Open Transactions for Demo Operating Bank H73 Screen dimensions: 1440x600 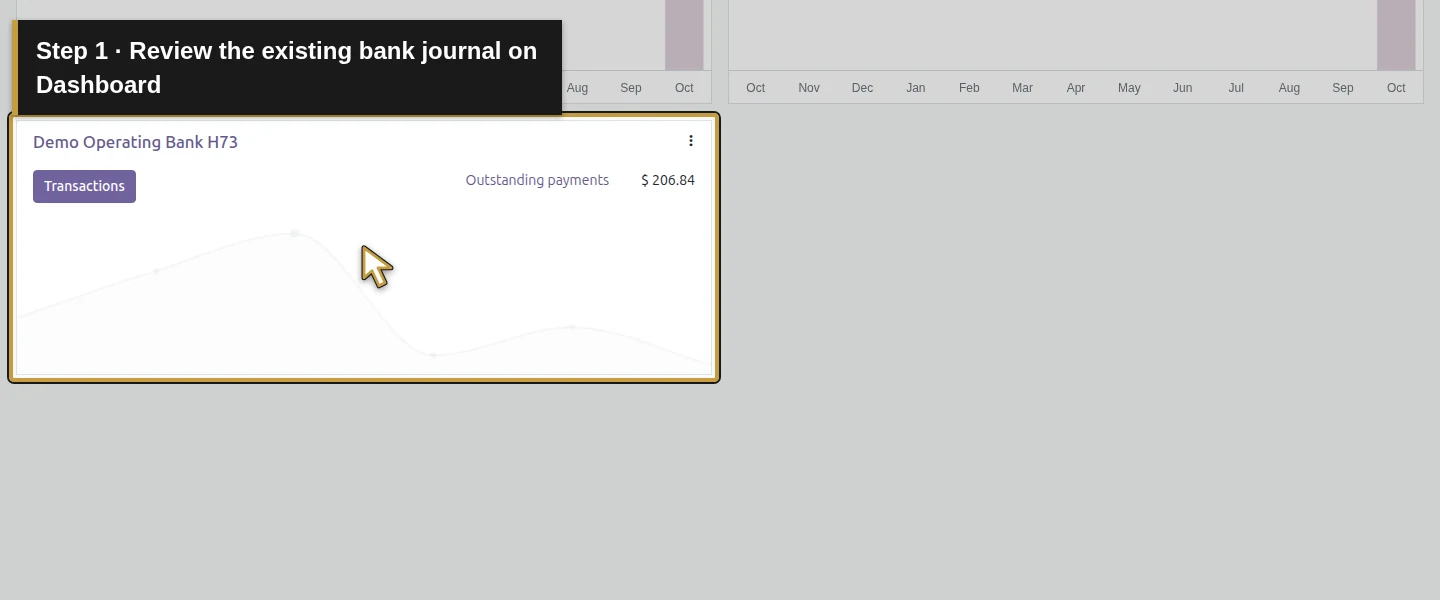(84, 186)
